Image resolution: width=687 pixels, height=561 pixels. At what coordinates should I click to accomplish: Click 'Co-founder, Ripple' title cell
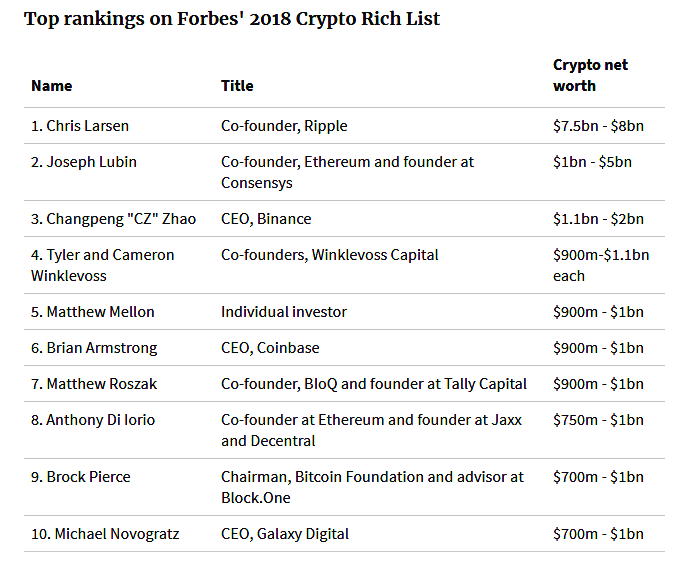click(284, 126)
